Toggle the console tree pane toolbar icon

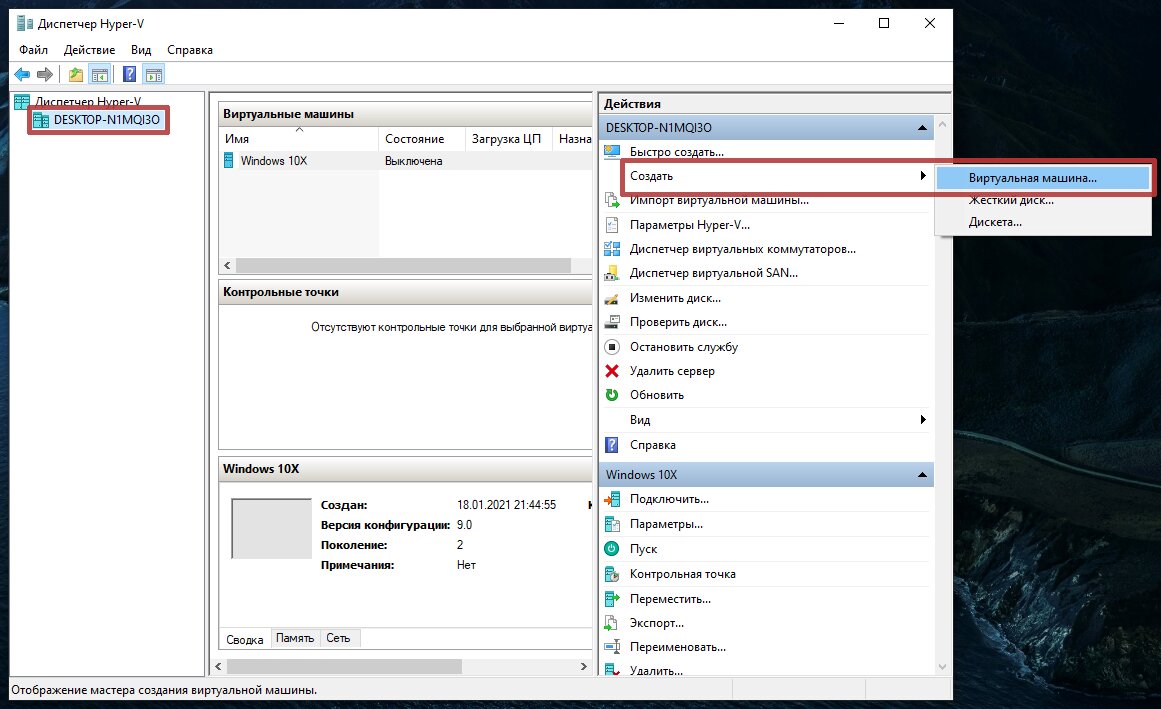tap(99, 74)
